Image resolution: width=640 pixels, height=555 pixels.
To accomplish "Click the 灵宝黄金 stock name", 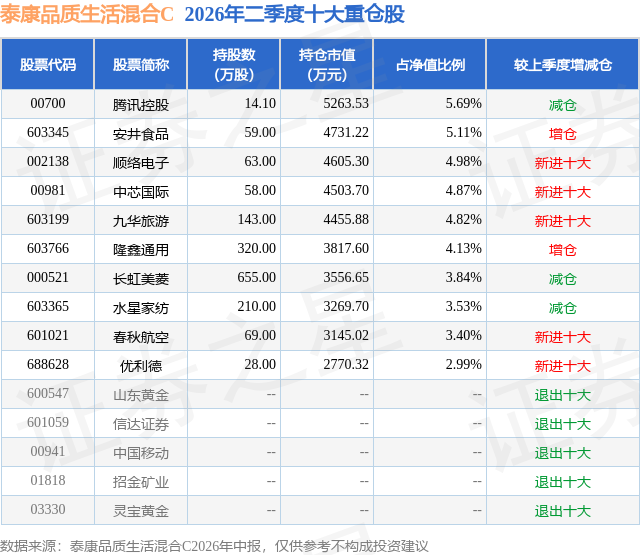I will point(141,511).
